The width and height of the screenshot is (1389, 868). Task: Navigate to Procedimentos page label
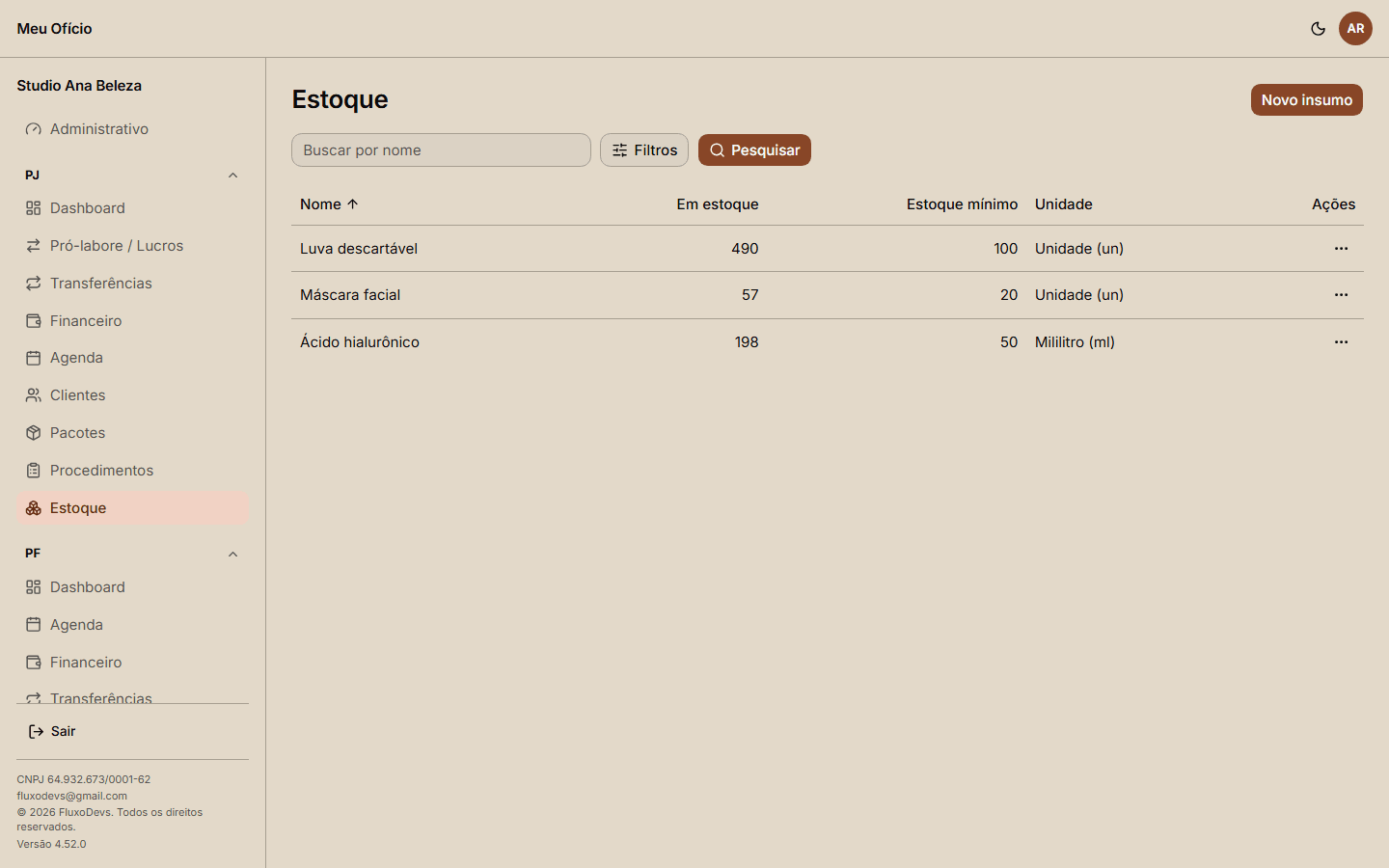pyautogui.click(x=102, y=471)
